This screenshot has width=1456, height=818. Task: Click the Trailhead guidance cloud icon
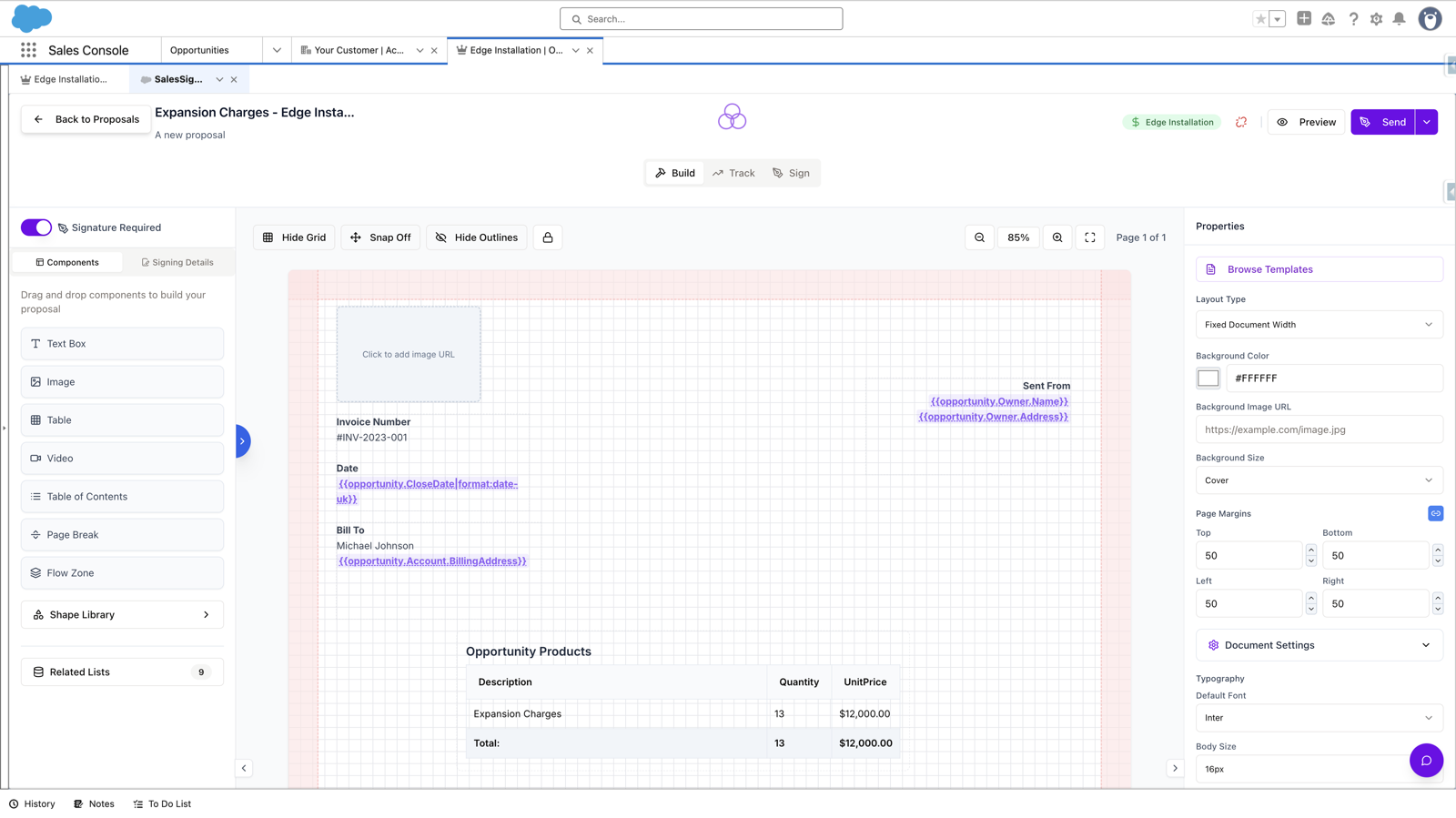pos(1329,19)
